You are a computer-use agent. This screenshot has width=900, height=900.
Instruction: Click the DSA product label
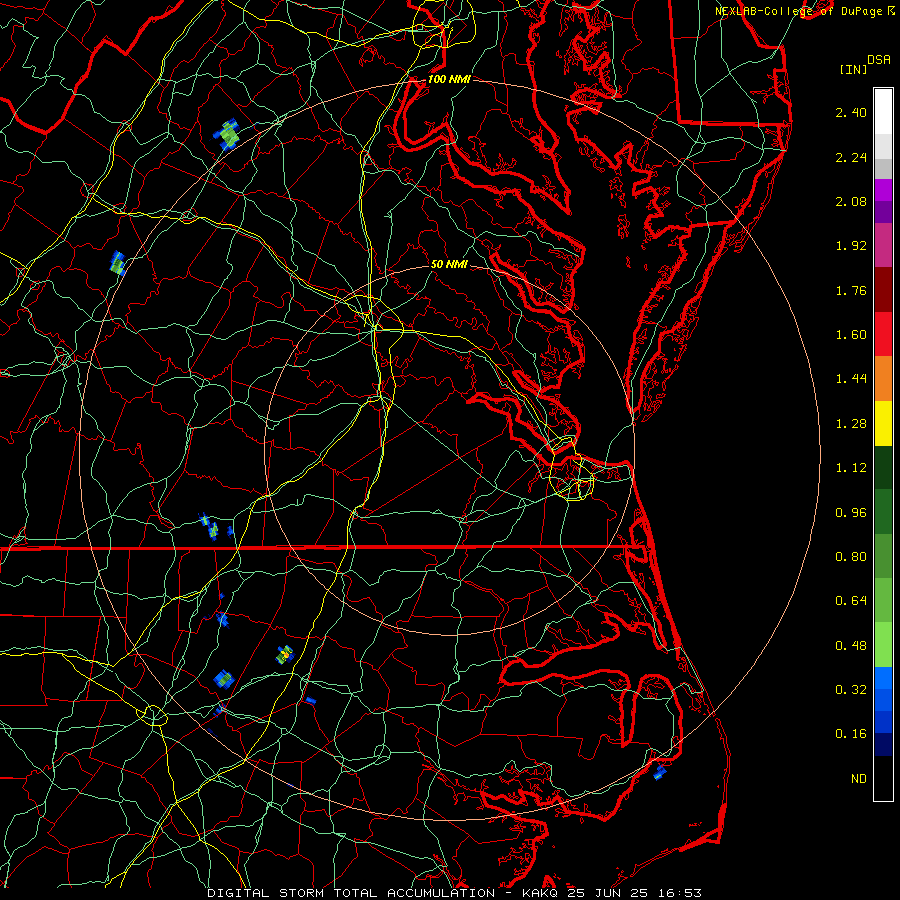pos(879,60)
